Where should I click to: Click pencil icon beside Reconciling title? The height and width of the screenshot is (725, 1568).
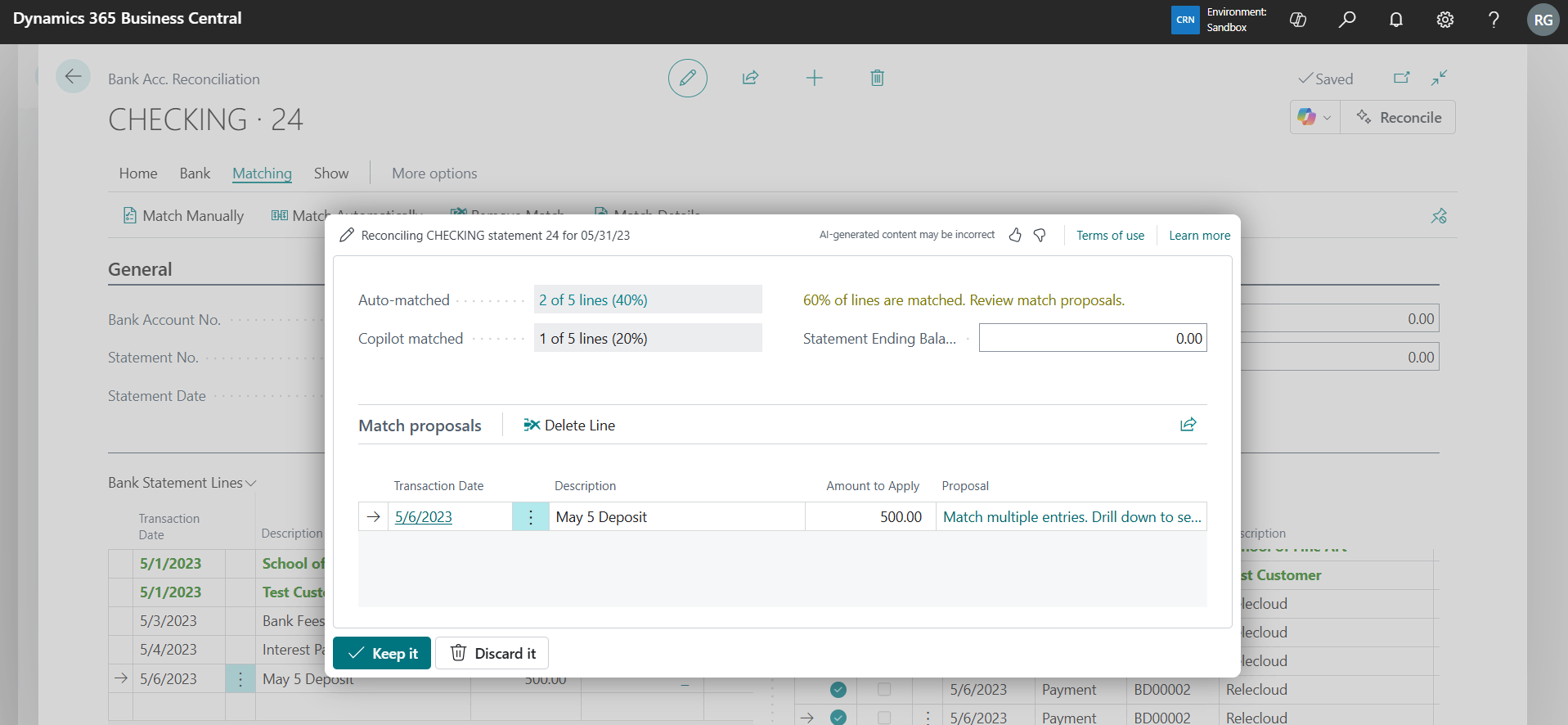click(347, 235)
